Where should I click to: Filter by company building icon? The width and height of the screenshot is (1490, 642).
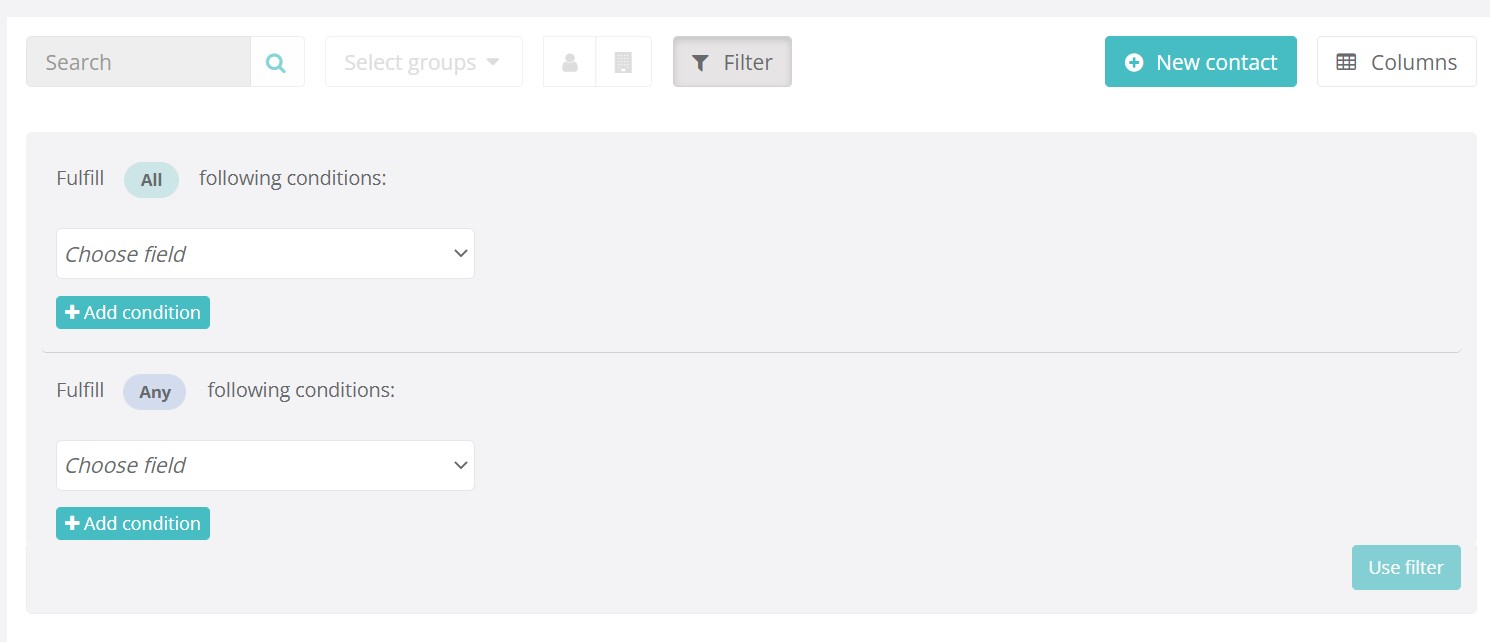(x=624, y=62)
